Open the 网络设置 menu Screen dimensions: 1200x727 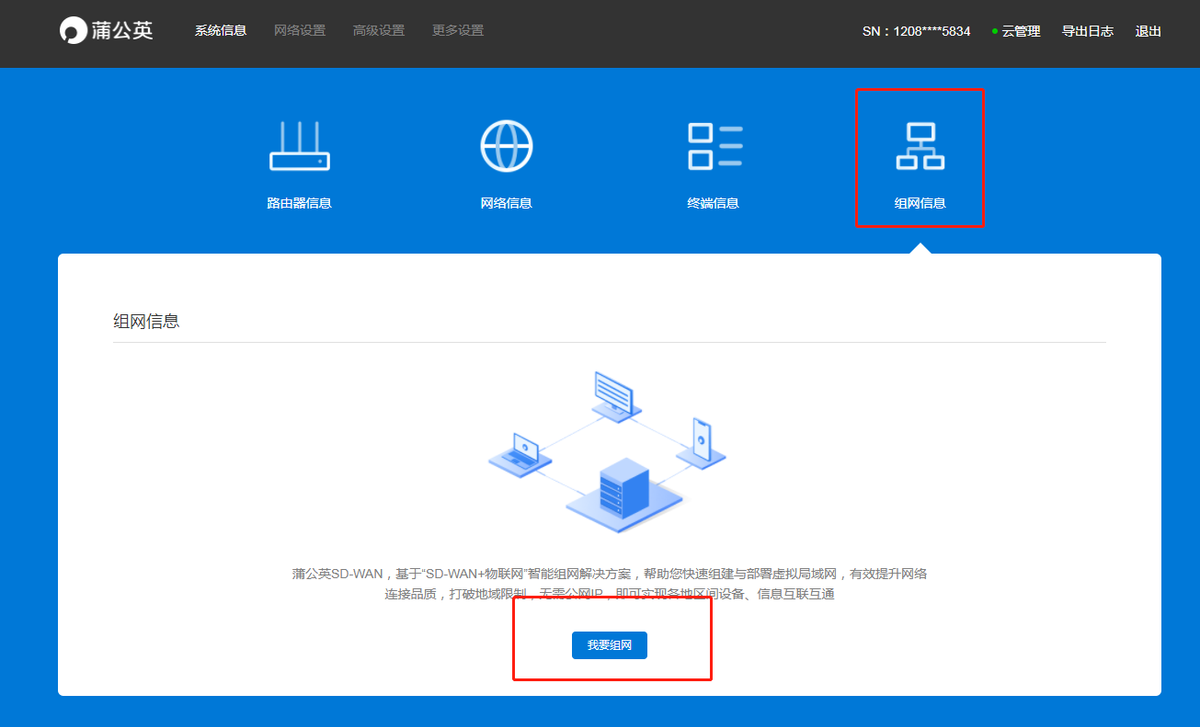pos(300,31)
